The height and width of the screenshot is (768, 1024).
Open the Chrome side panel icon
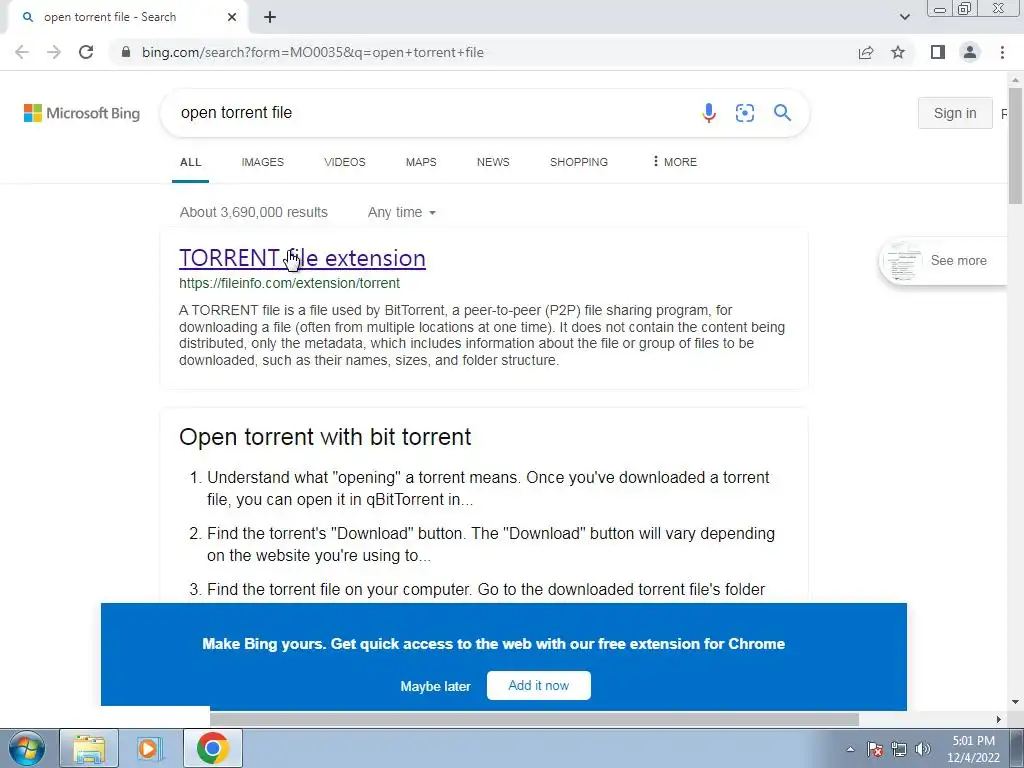point(938,52)
